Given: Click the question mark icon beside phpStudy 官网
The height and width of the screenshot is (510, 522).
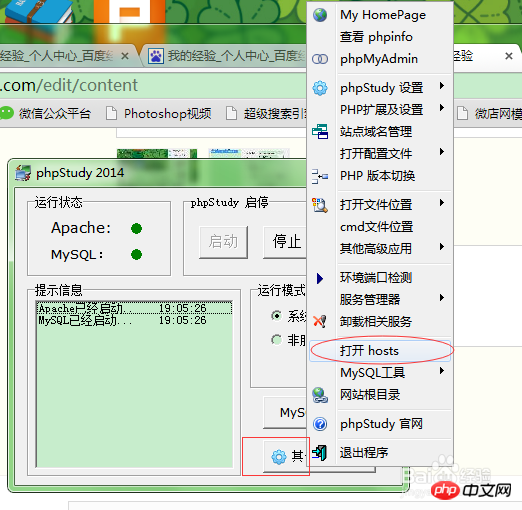Looking at the screenshot, I should click(x=320, y=424).
